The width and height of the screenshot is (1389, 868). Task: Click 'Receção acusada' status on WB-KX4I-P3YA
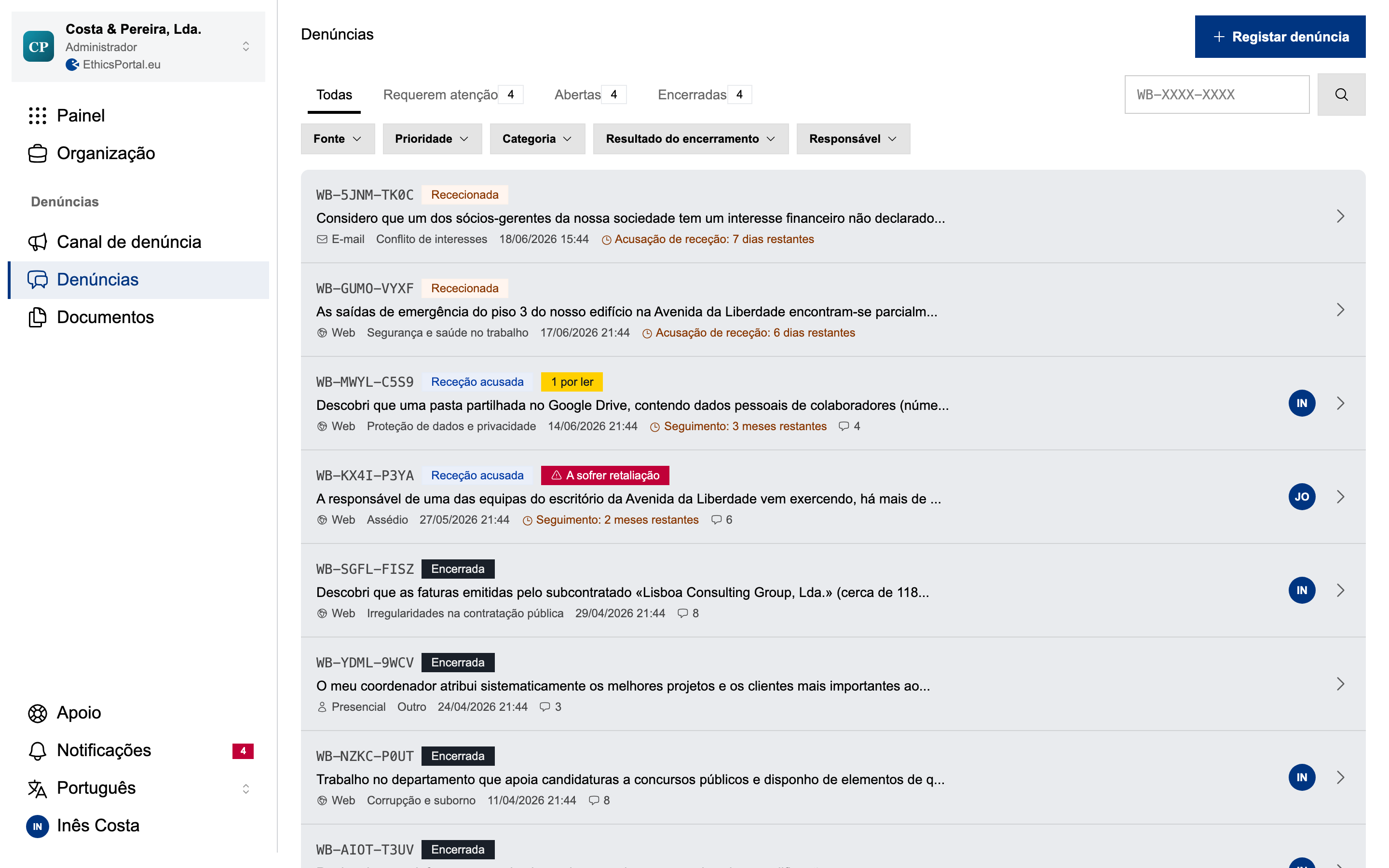click(x=477, y=475)
